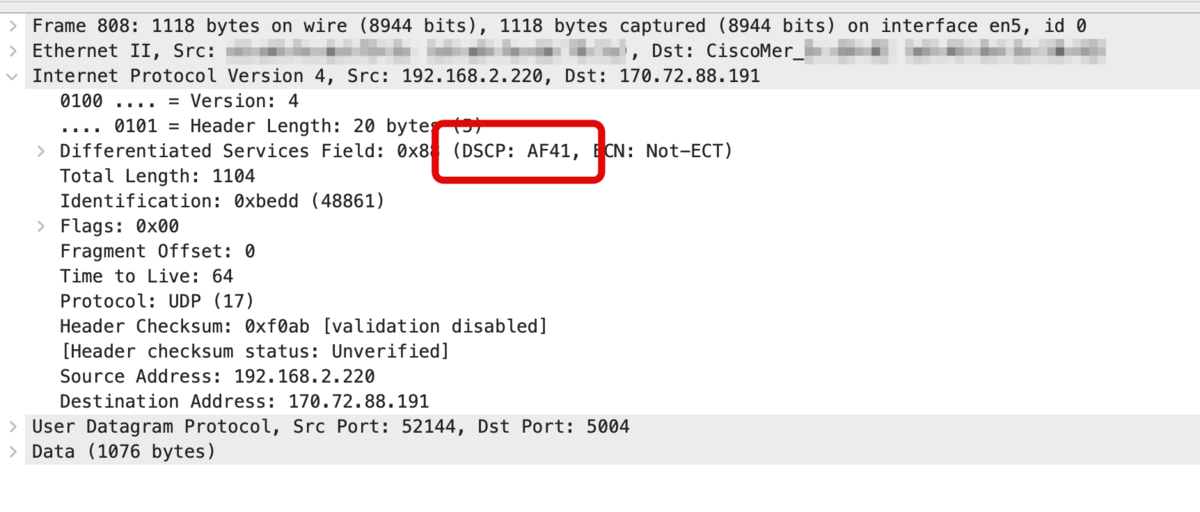Expand the Differentiated Services Field
Image resolution: width=1200 pixels, height=512 pixels.
pos(40,151)
